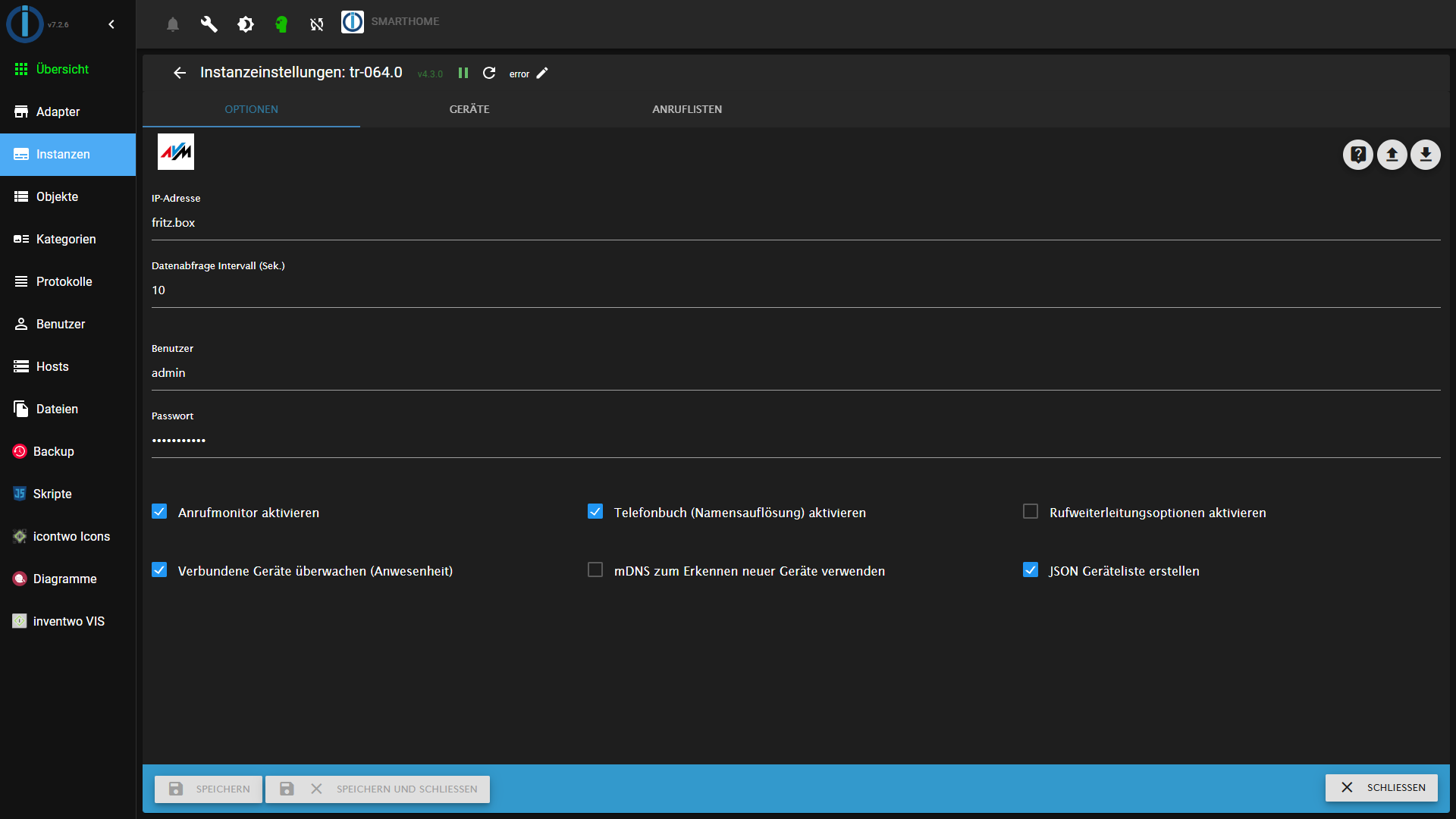The height and width of the screenshot is (819, 1456).
Task: Click the v4.3.0 version label
Action: pos(430,74)
